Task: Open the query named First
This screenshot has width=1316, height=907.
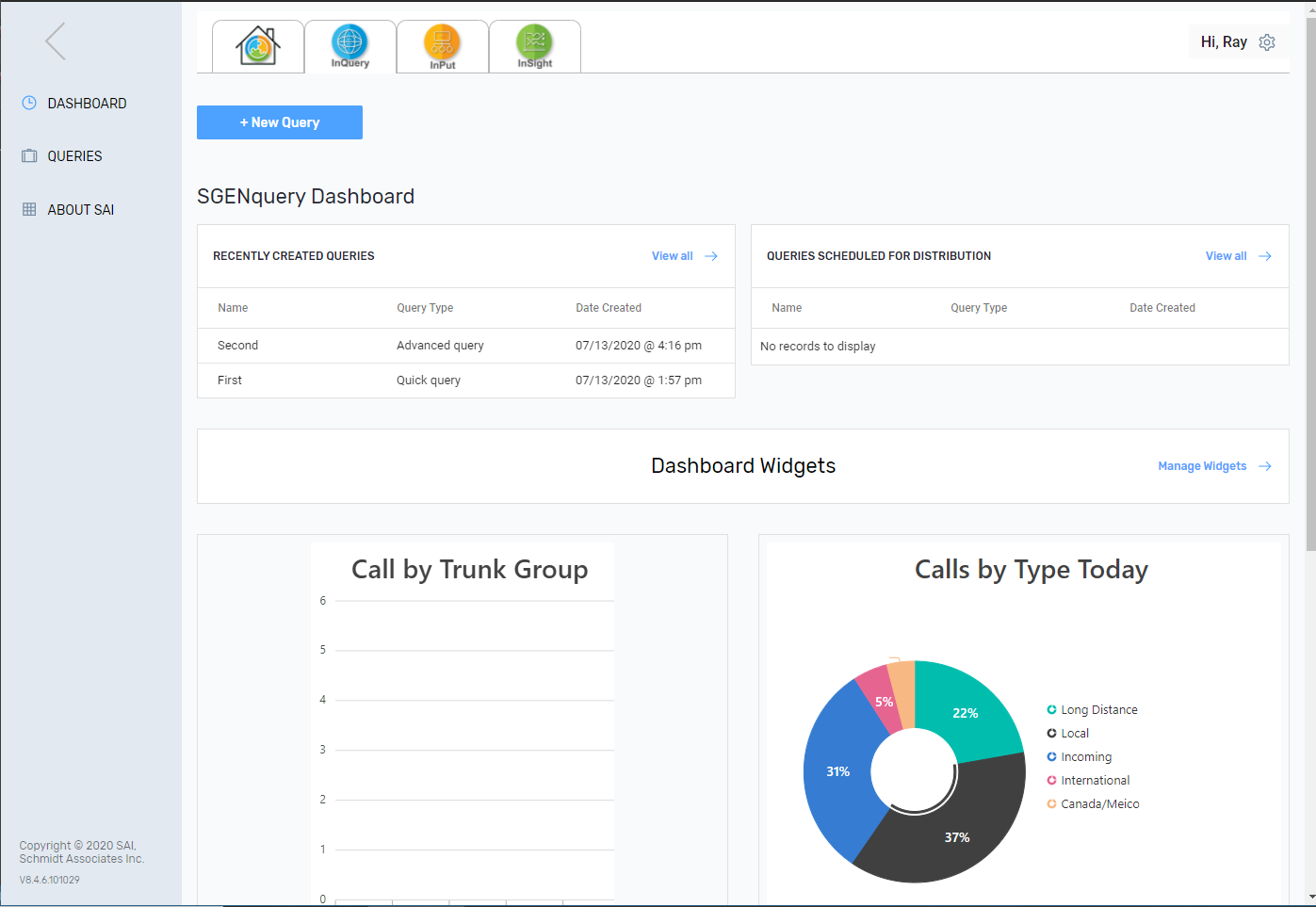Action: [230, 381]
